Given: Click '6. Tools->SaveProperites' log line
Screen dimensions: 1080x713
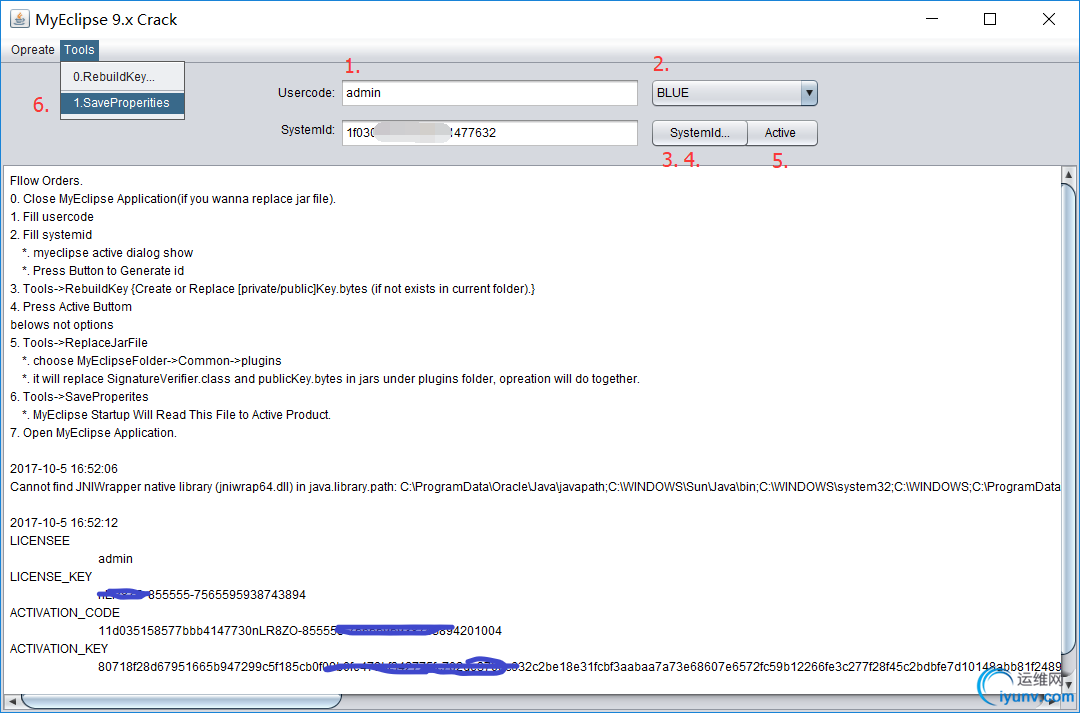Looking at the screenshot, I should 79,396.
